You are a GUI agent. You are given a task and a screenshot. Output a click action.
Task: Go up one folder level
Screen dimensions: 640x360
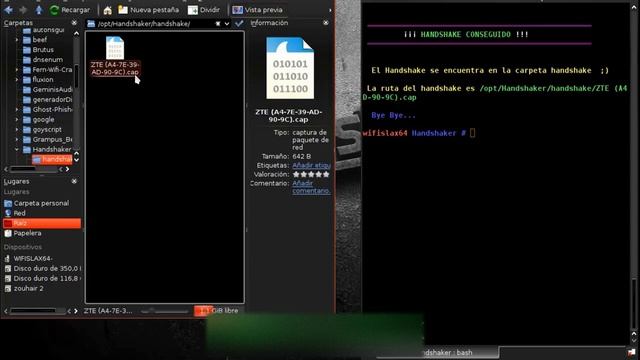39,10
